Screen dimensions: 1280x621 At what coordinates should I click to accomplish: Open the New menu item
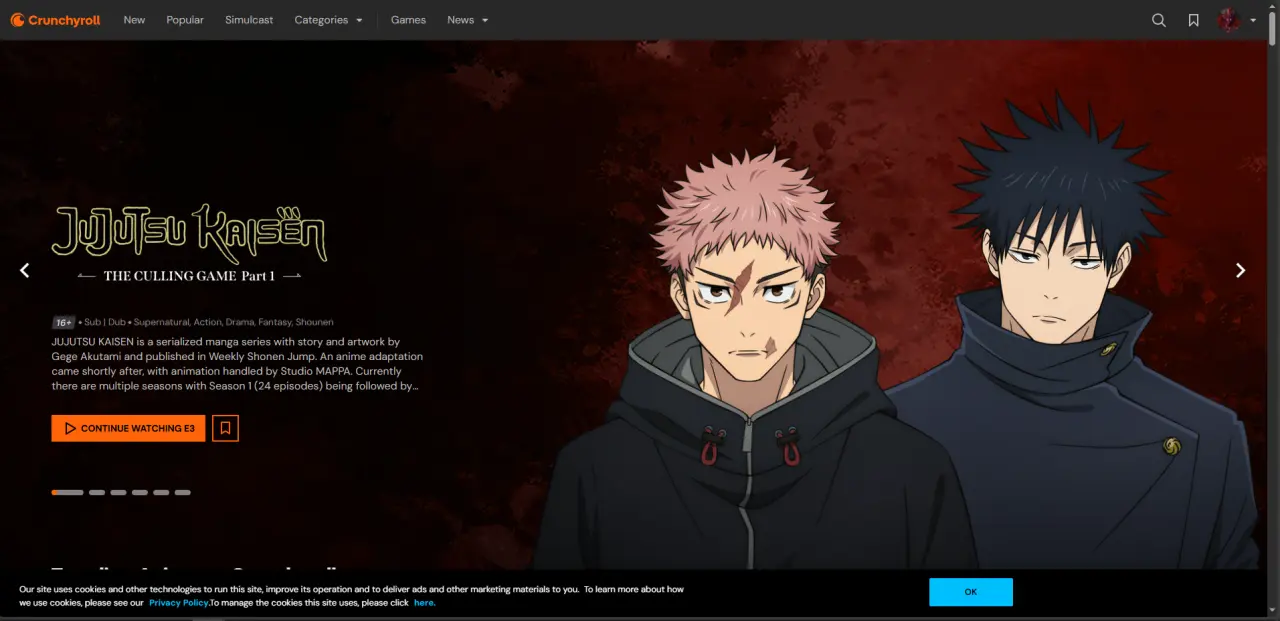tap(134, 20)
